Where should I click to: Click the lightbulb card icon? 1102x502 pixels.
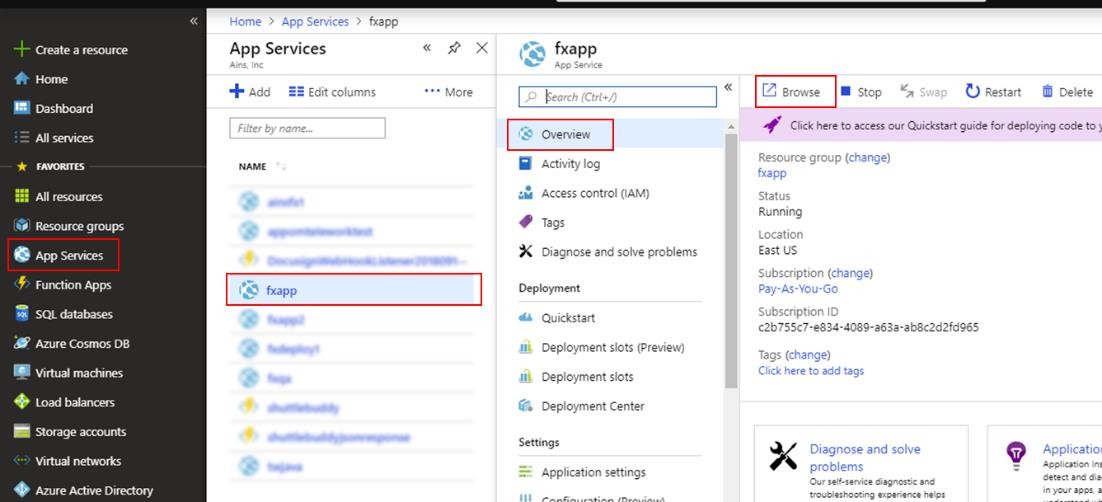pos(1016,456)
